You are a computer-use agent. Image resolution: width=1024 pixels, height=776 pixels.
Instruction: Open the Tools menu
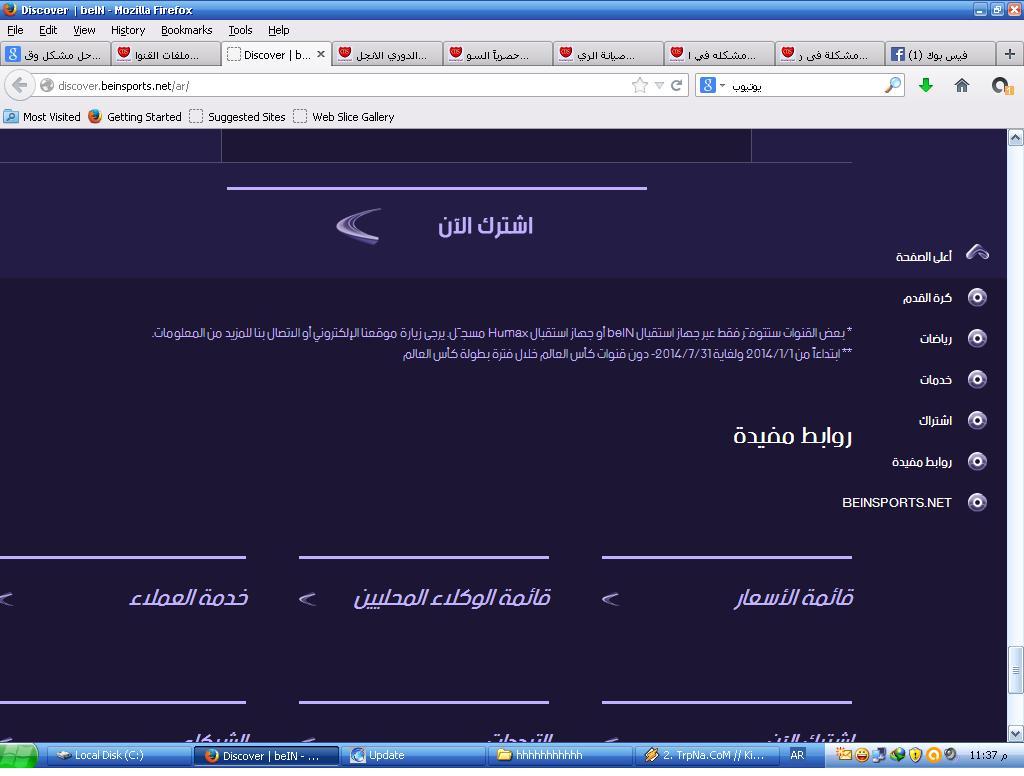240,30
